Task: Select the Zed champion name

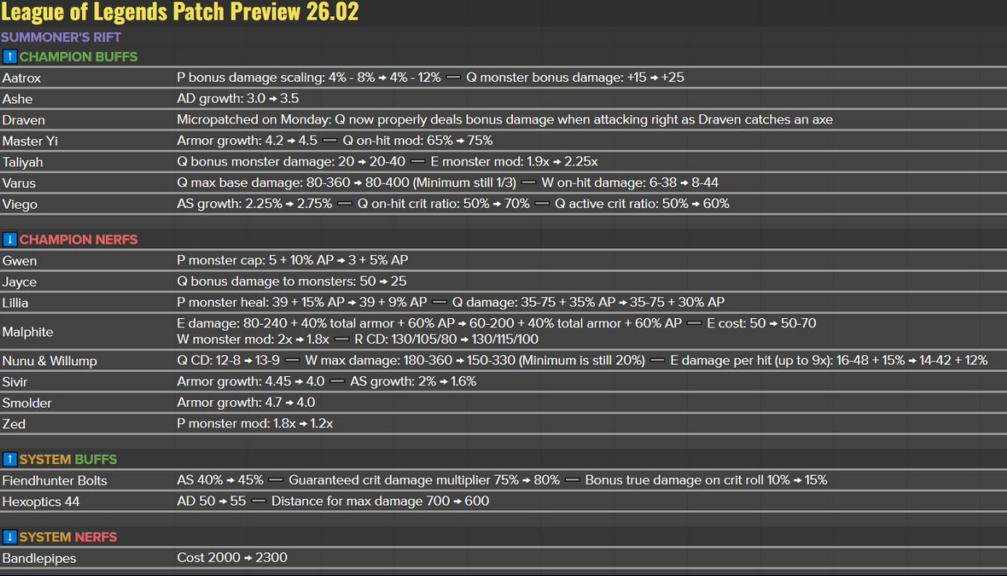Action: (14, 424)
